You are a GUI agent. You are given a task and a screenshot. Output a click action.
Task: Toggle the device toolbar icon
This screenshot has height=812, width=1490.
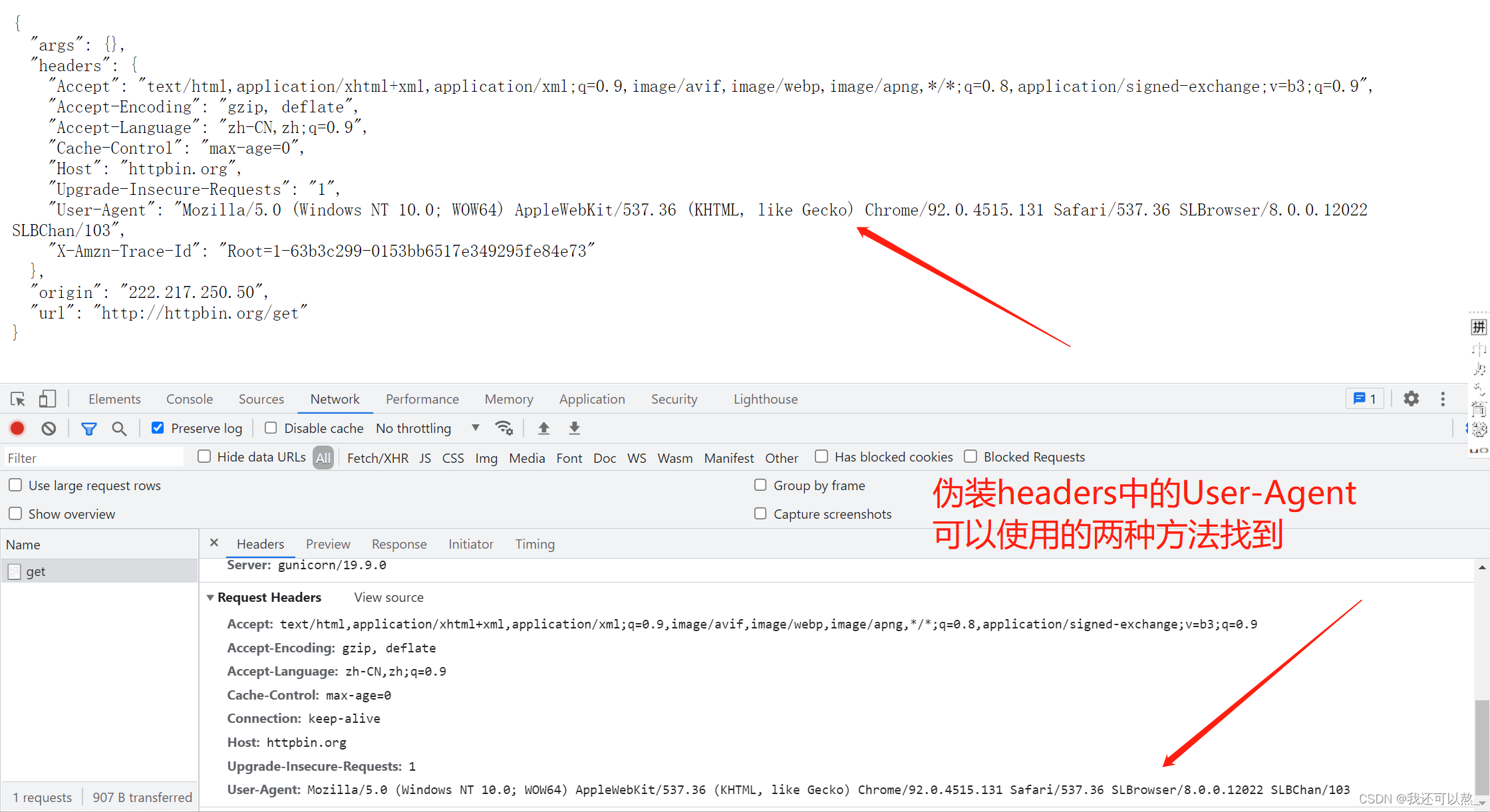47,399
